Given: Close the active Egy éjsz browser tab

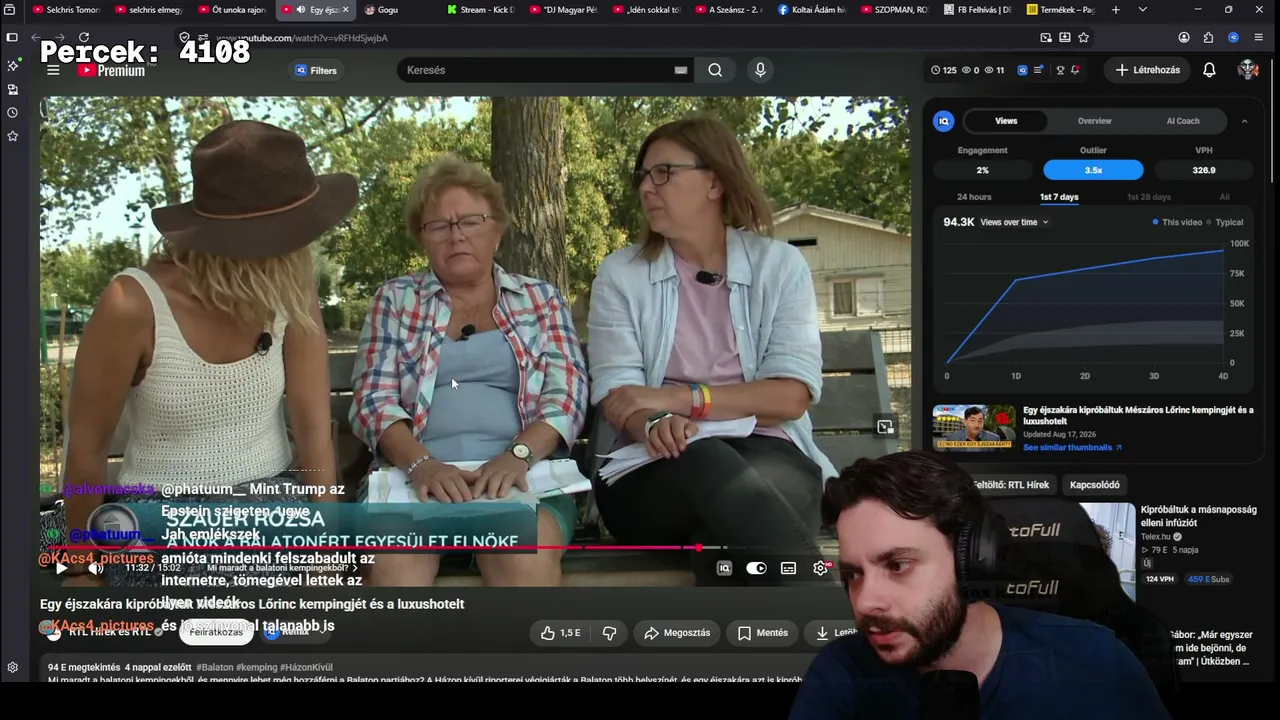Looking at the screenshot, I should (346, 10).
